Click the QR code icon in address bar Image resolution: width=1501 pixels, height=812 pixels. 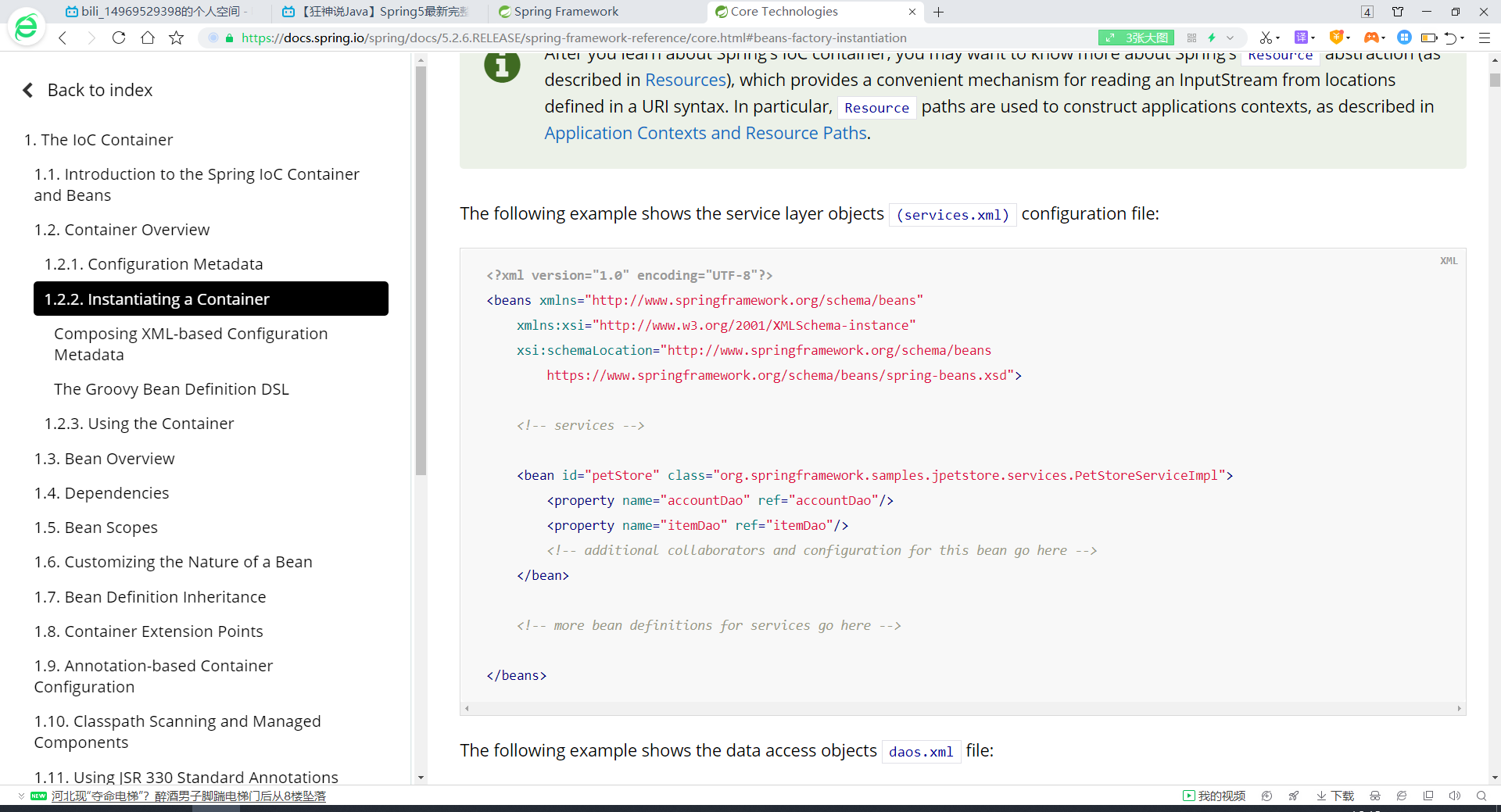(1191, 38)
